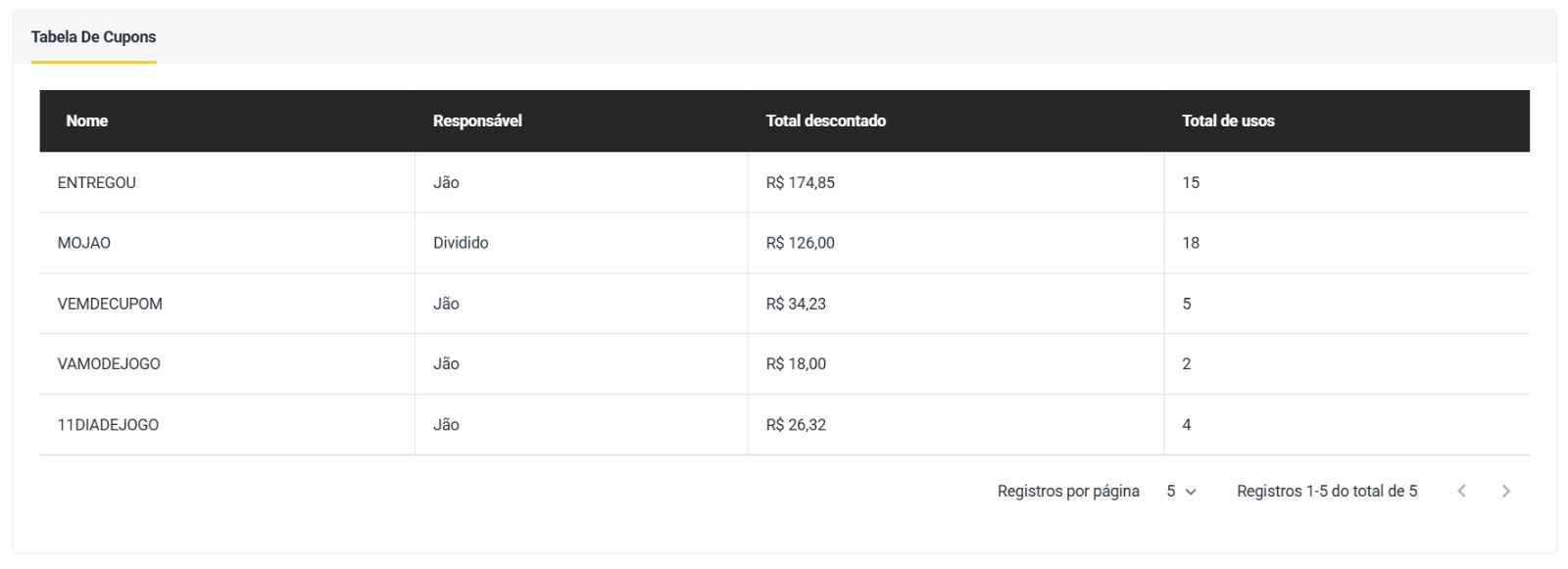Screen dimensions: 1568x569
Task: Go to the next page arrow
Action: pos(1506,492)
